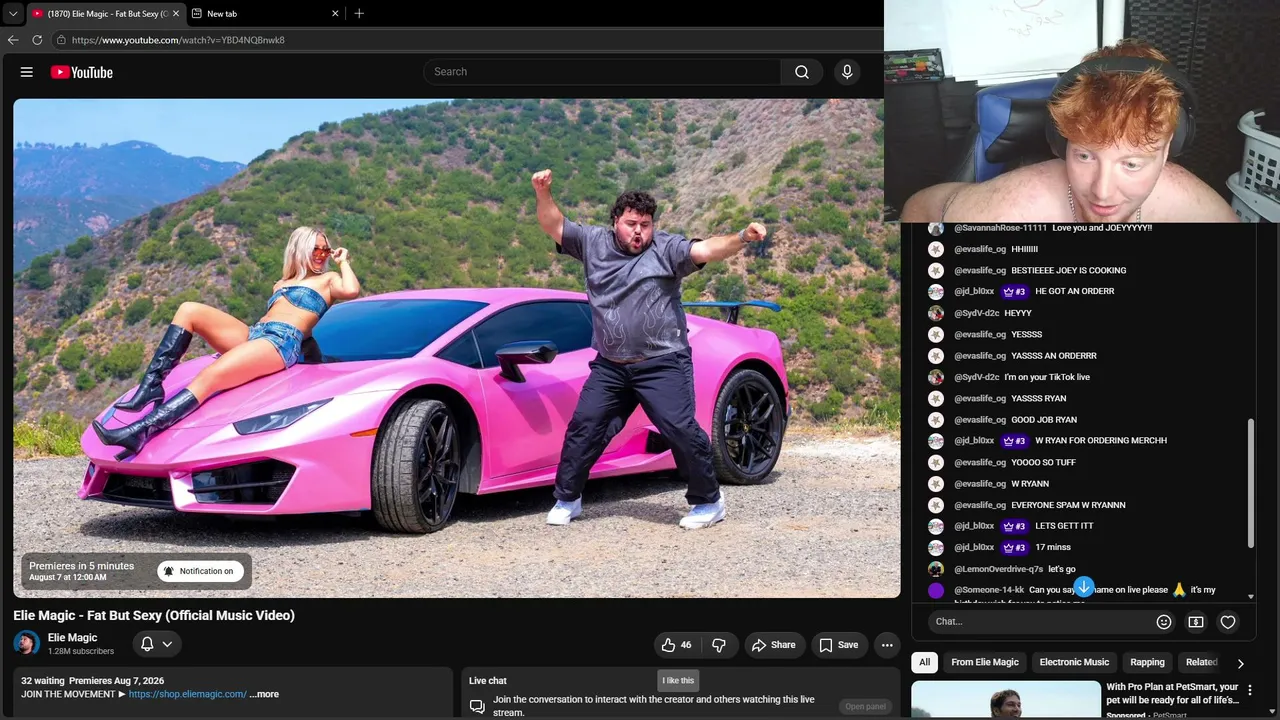This screenshot has width=1280, height=720.
Task: Select the All filter chip
Action: point(925,662)
